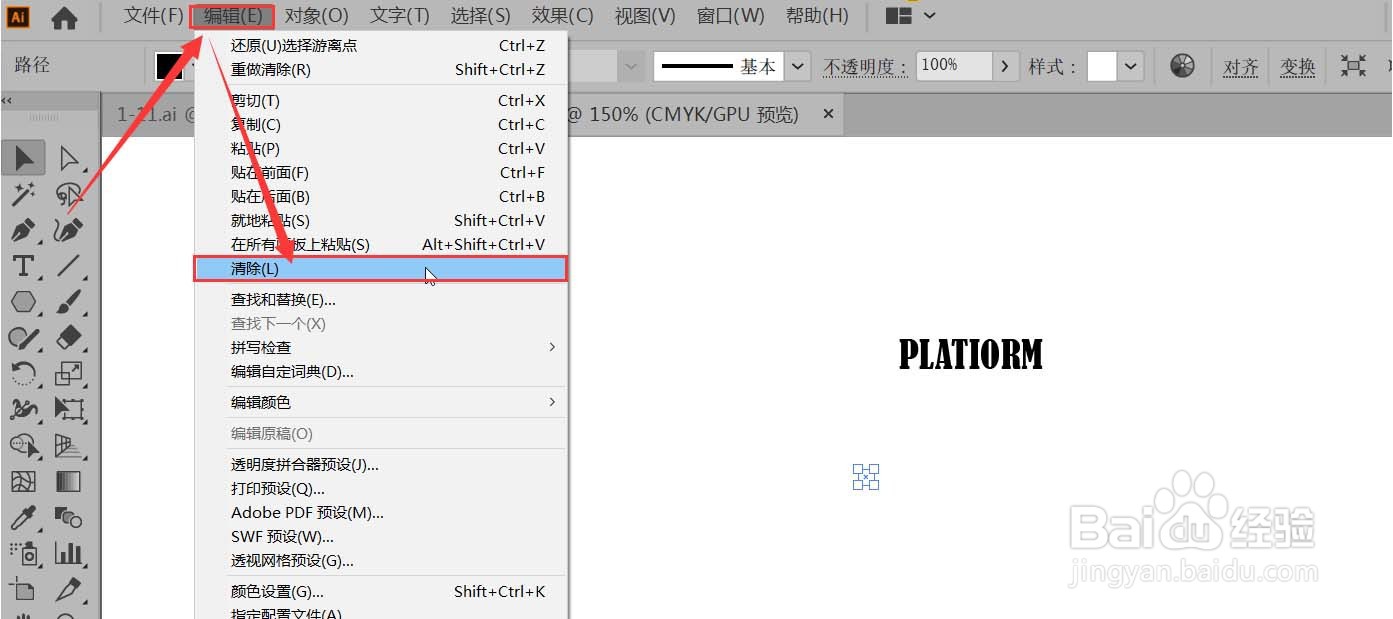The width and height of the screenshot is (1393, 619).
Task: Select the Perspective Grid tool
Action: [x=68, y=445]
